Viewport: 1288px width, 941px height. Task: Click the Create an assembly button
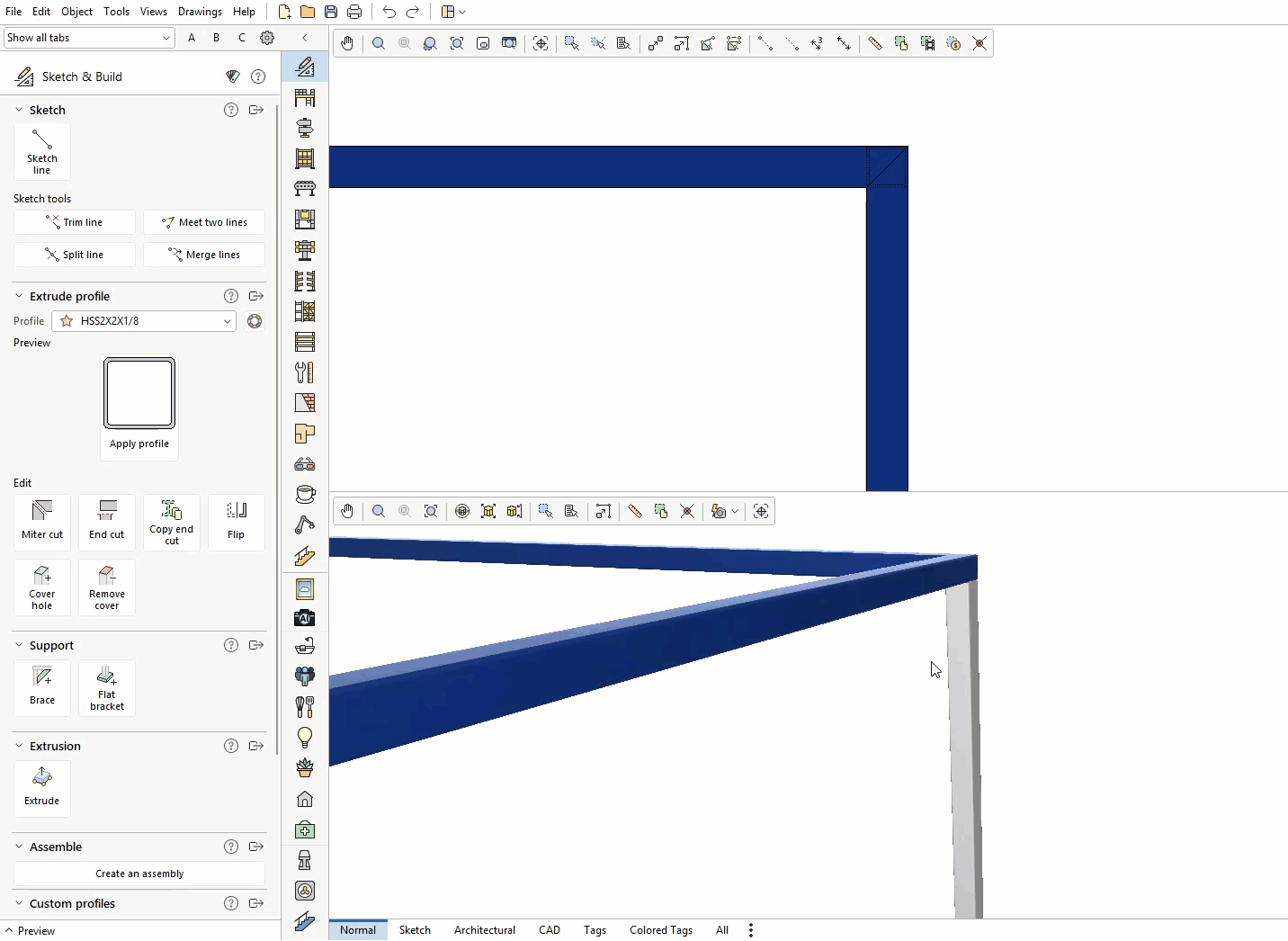pos(139,874)
